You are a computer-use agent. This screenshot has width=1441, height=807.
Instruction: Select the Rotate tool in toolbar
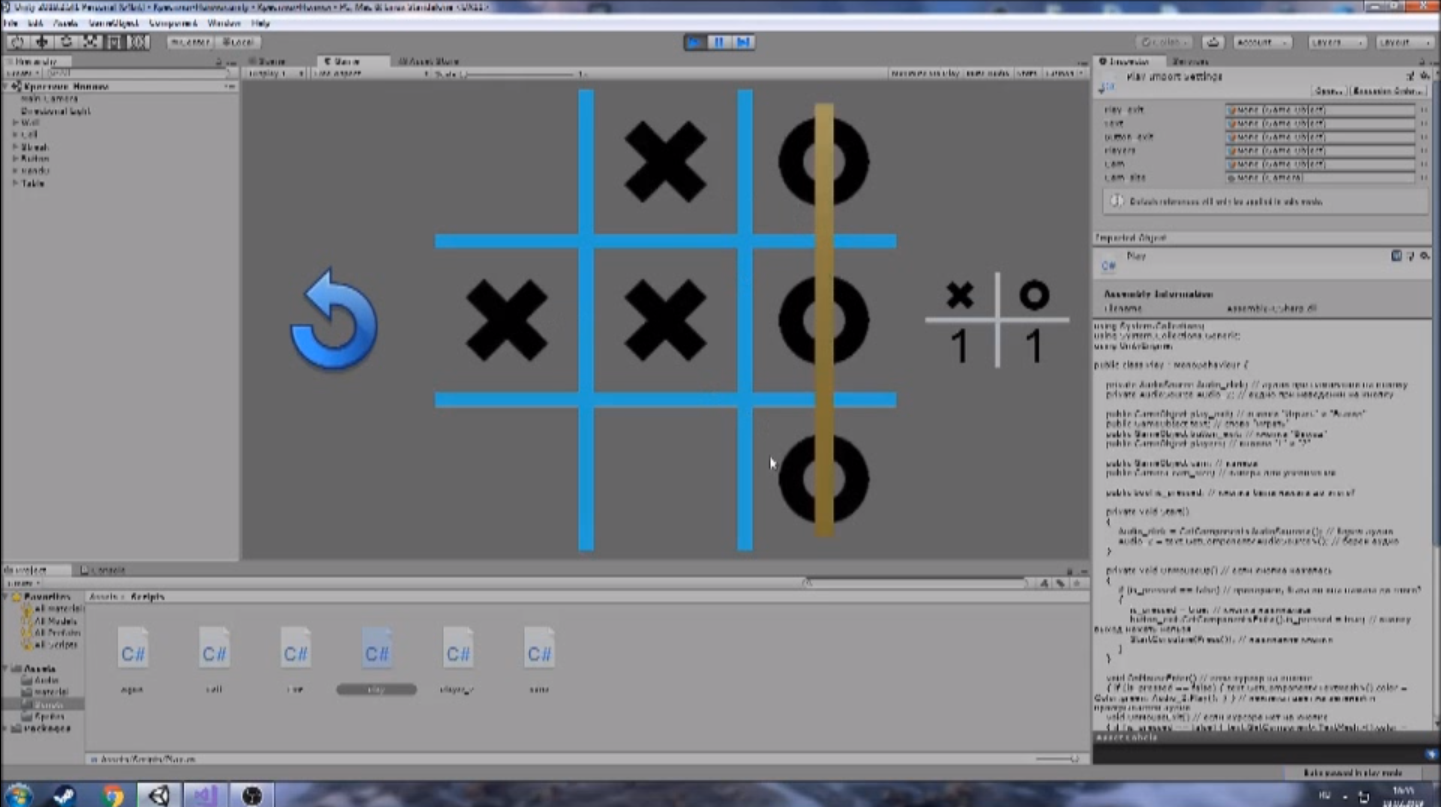[66, 42]
